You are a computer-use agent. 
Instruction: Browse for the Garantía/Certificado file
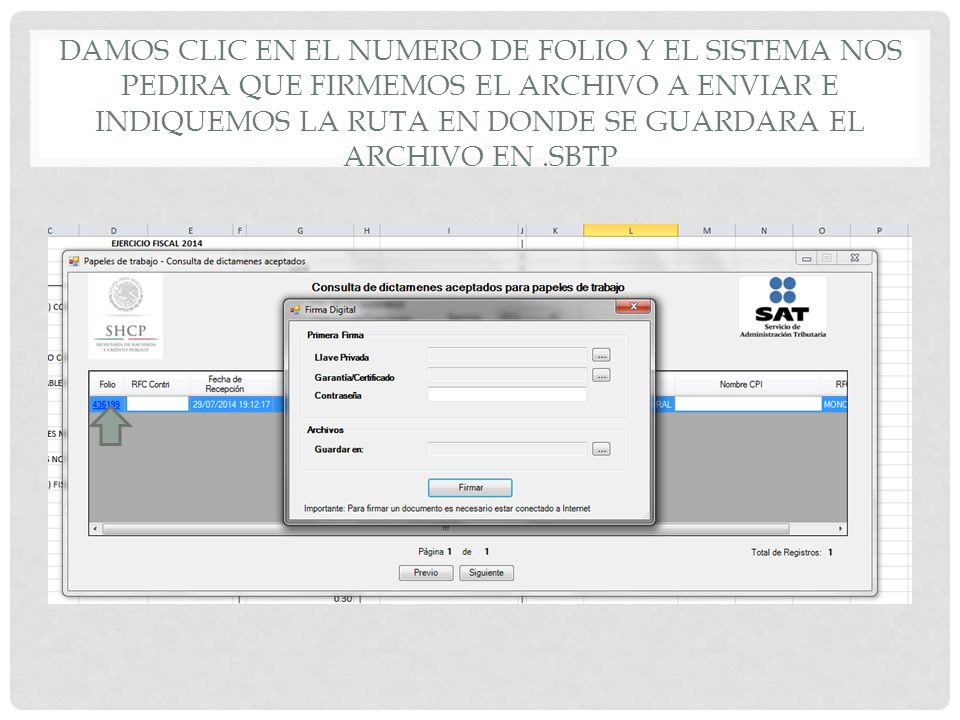[601, 376]
